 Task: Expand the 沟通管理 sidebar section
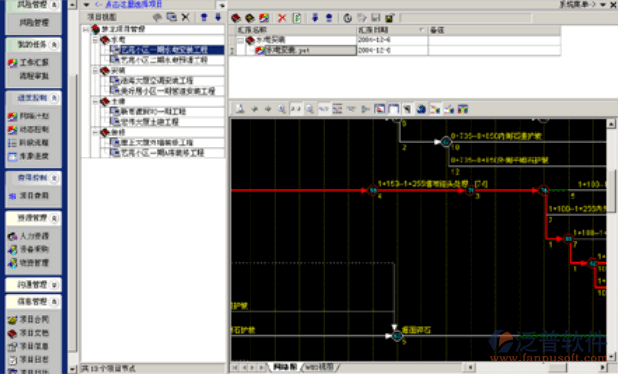pos(54,285)
